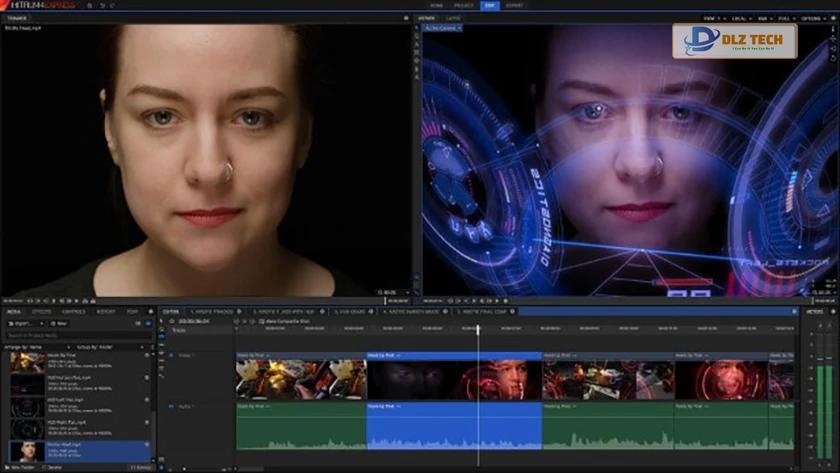
Task: Open the Group By Folder dropdown
Action: [x=110, y=347]
